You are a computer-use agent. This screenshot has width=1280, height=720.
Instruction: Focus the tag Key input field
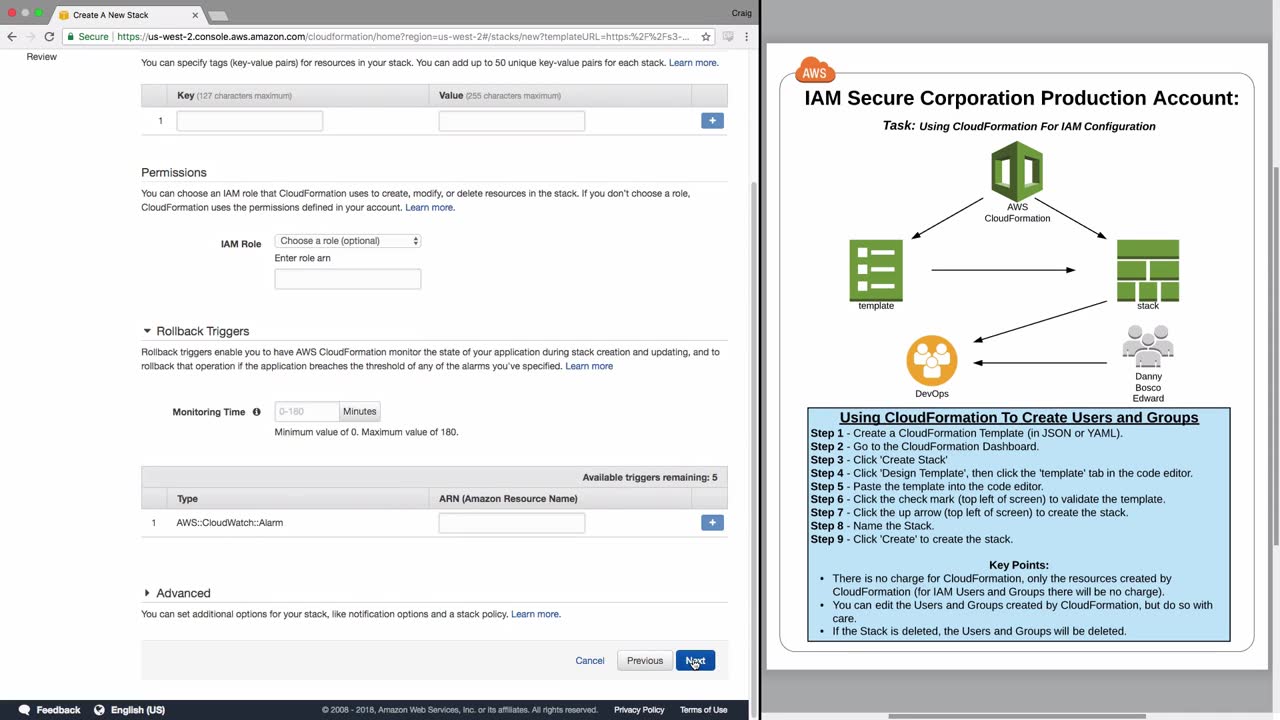click(x=250, y=121)
